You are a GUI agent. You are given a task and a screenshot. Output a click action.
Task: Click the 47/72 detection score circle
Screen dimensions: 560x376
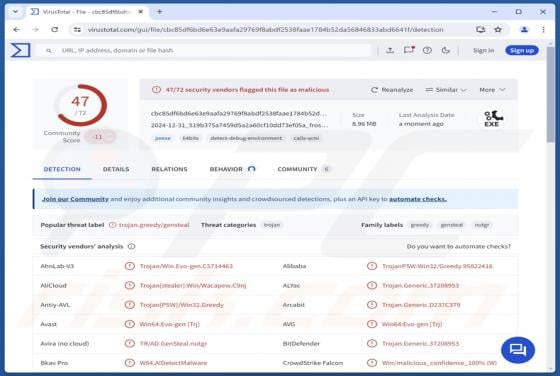[81, 105]
